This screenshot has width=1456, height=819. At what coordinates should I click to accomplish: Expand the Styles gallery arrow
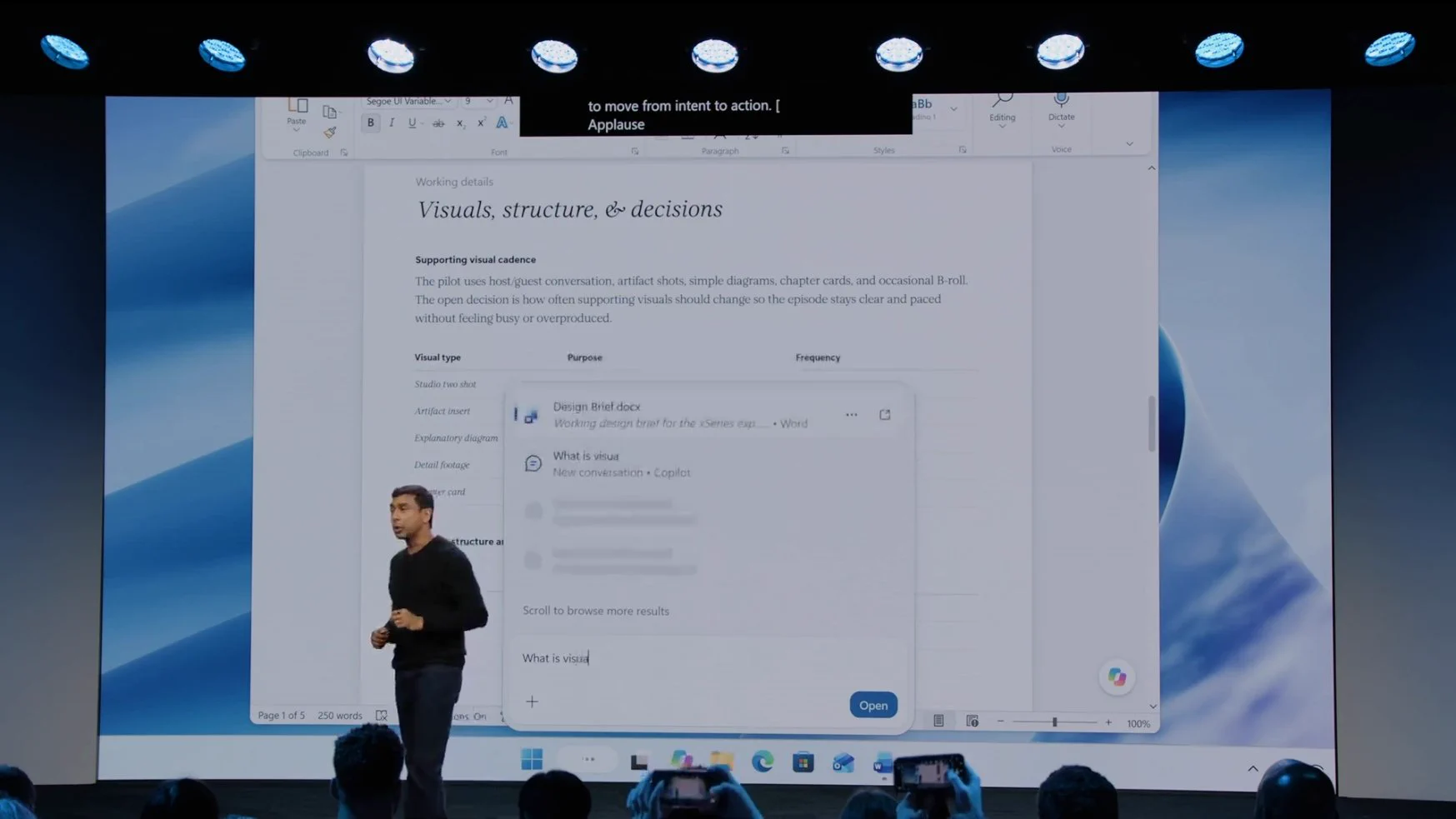pos(953,109)
